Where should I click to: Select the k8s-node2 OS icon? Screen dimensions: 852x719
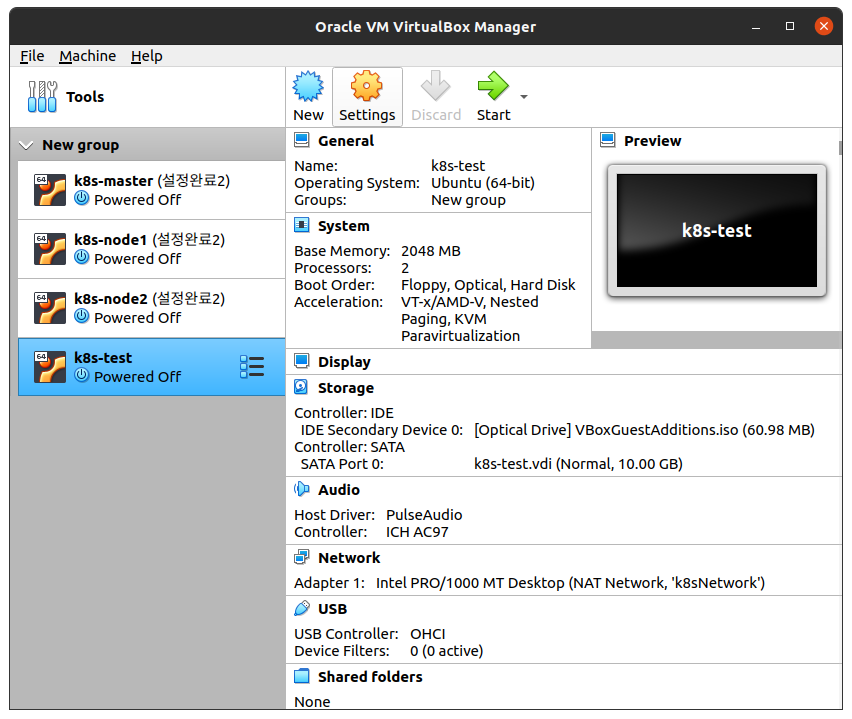point(50,308)
